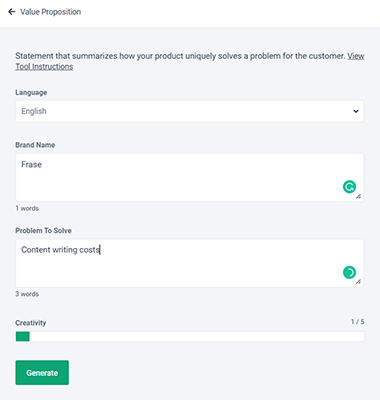Click the Grammarly loading icon in Problem field
Image resolution: width=380 pixels, height=400 pixels.
[349, 272]
